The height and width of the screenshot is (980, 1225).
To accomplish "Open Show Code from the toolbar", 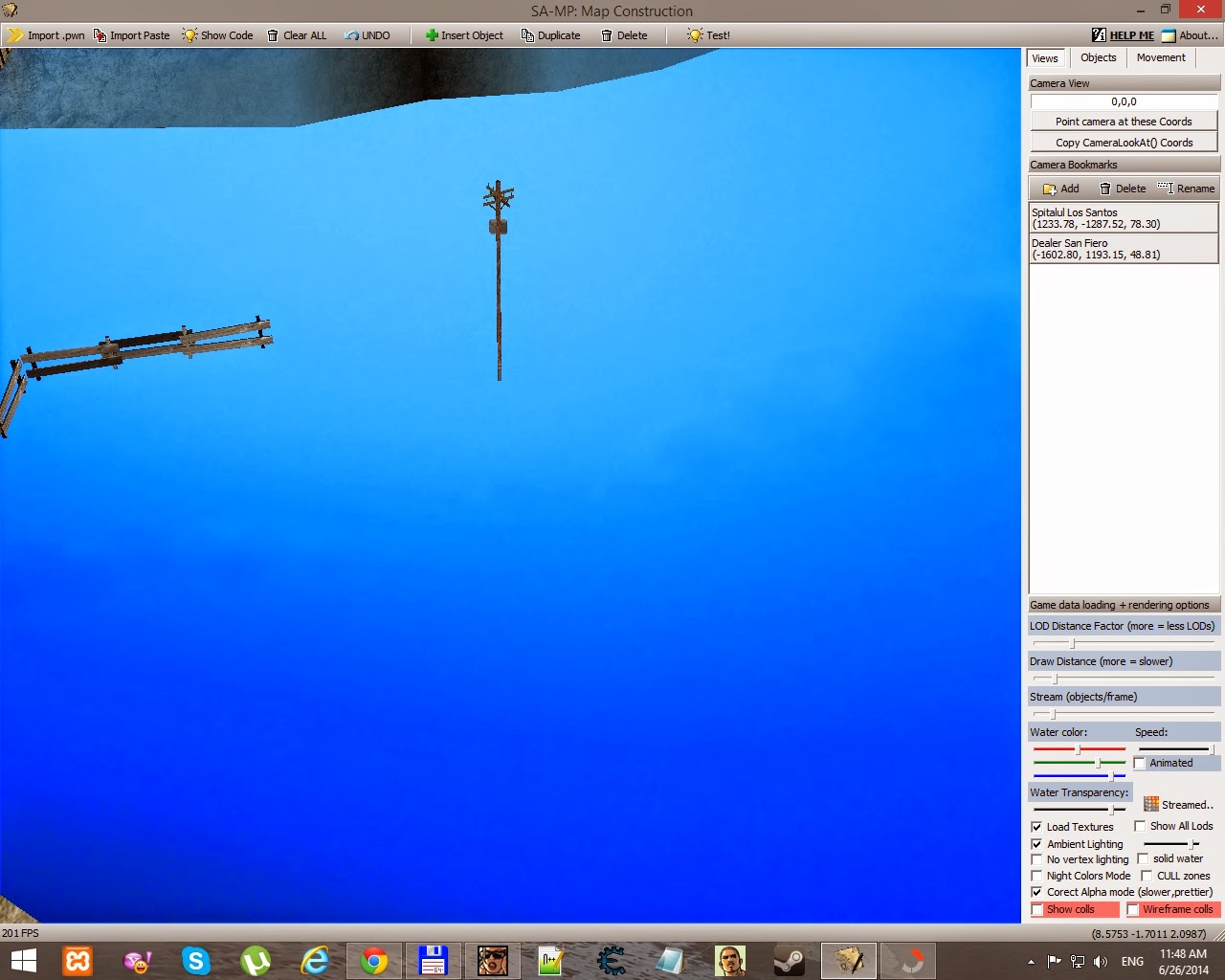I will (x=218, y=35).
